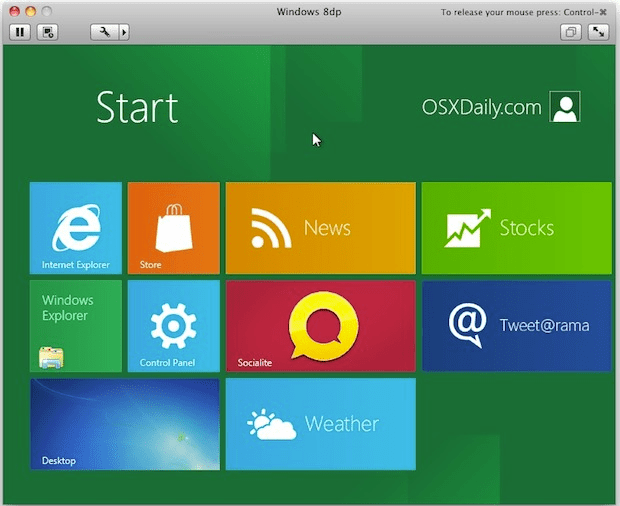Open the Stocks tile
The height and width of the screenshot is (506, 620).
click(x=516, y=228)
